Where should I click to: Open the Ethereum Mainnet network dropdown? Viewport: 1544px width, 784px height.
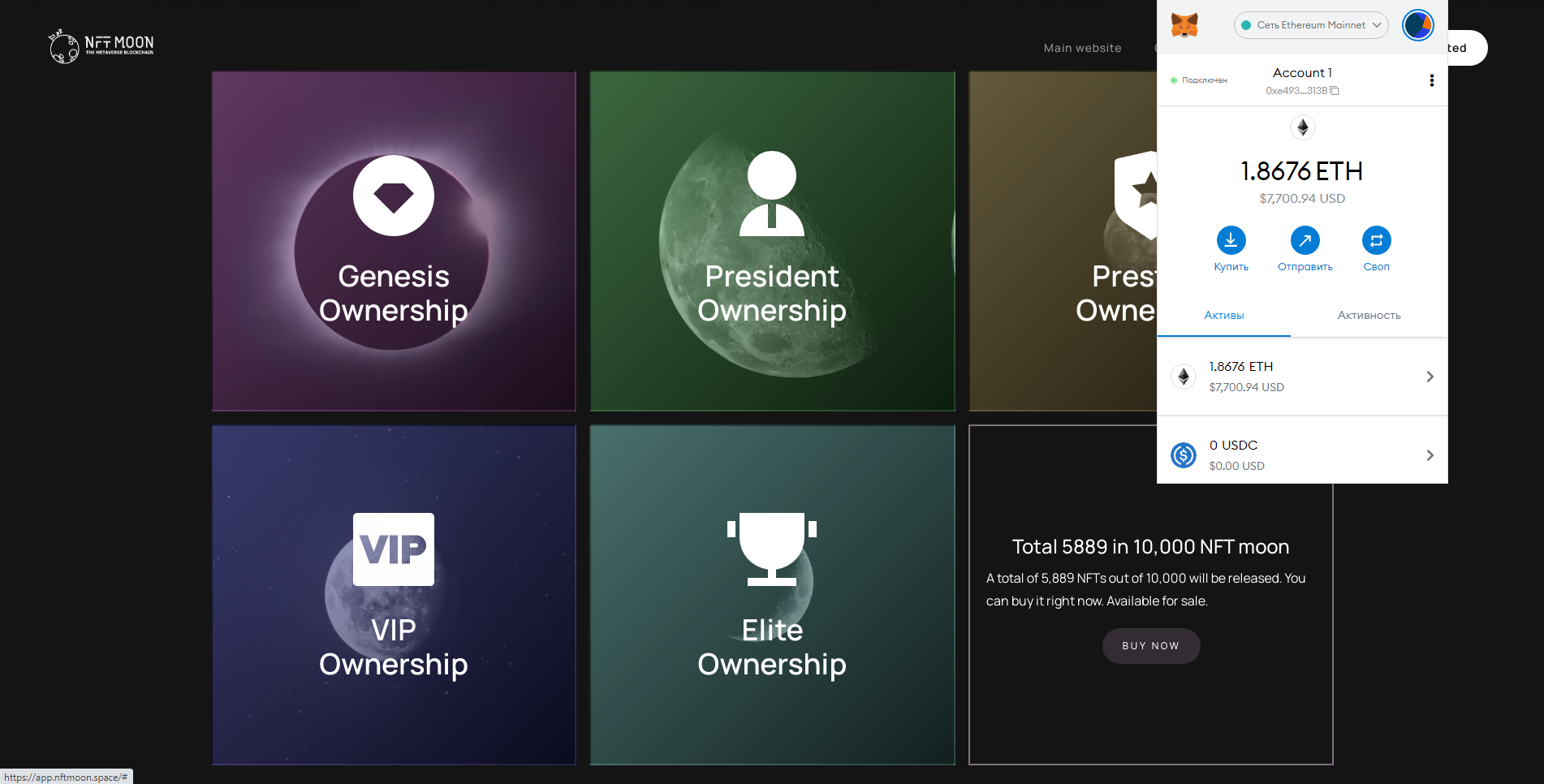(x=1310, y=25)
